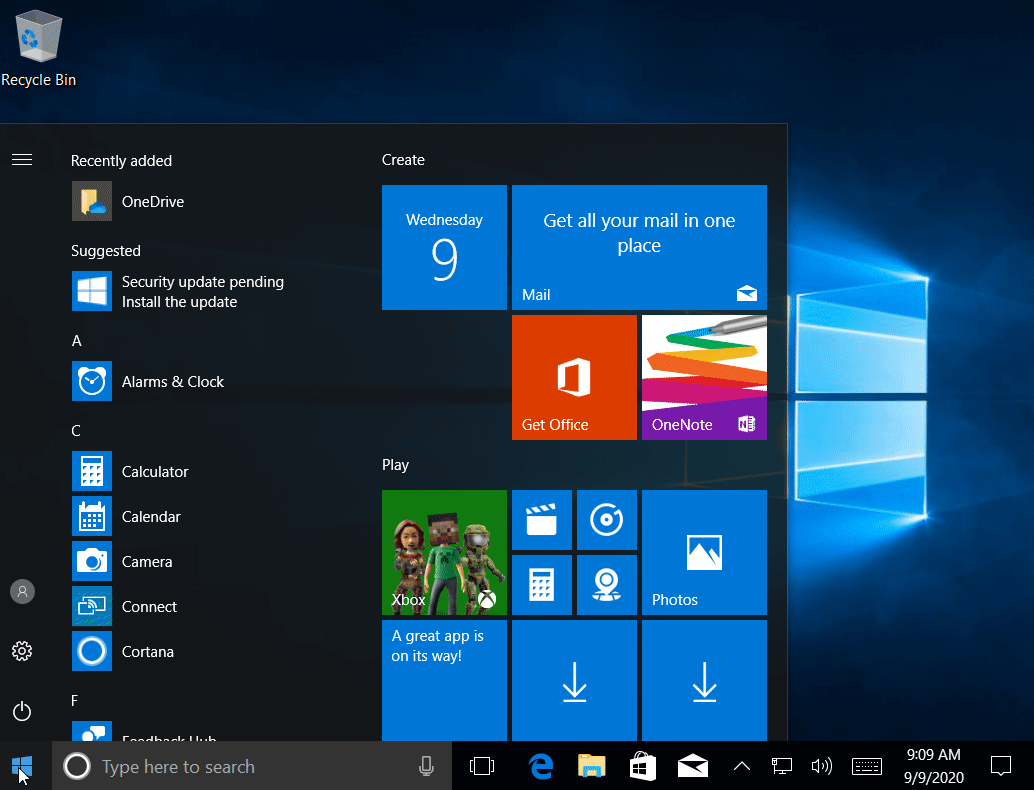Open the Maps webcam-pin tile
Image resolution: width=1034 pixels, height=790 pixels.
[607, 585]
